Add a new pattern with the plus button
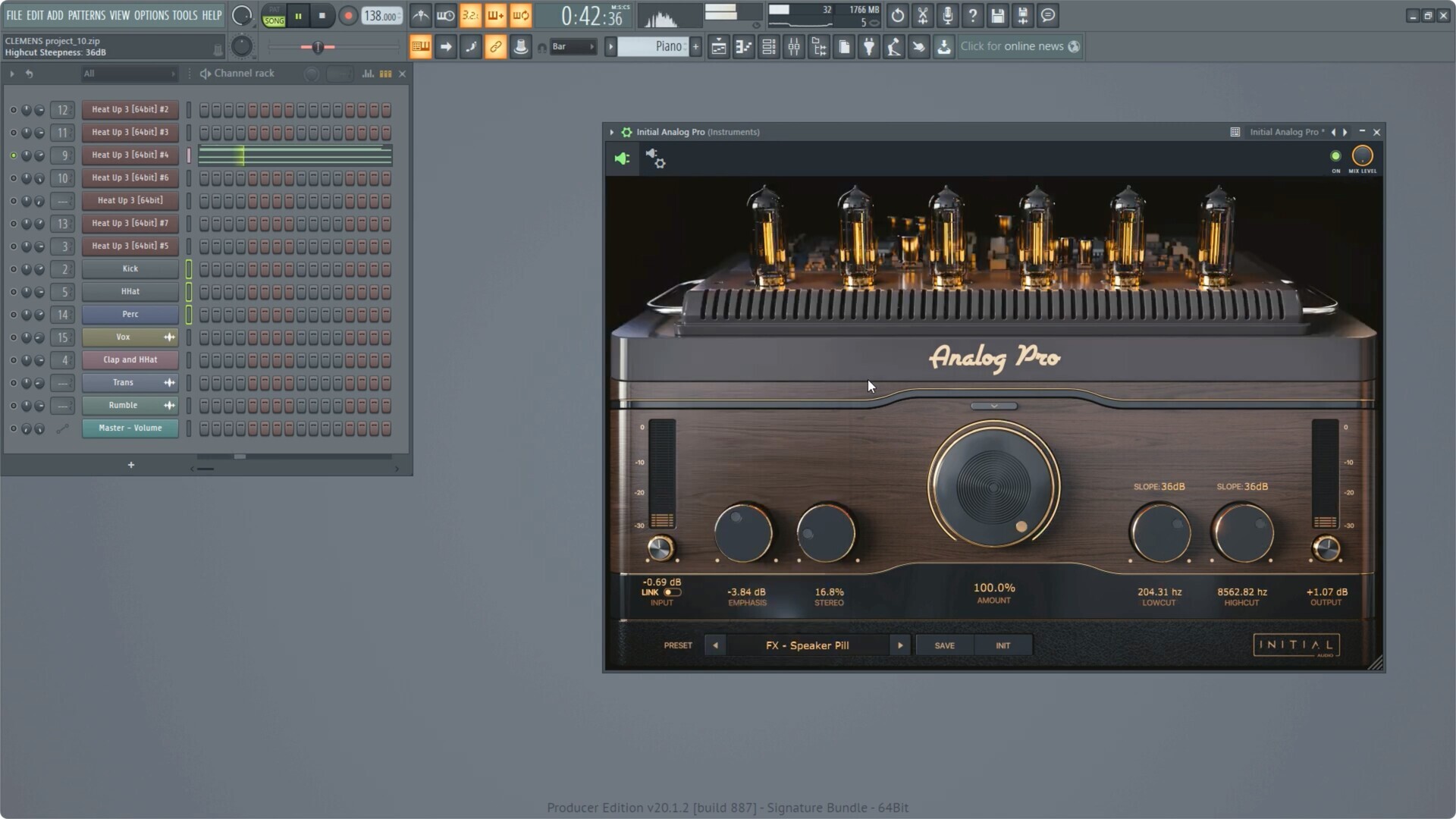The height and width of the screenshot is (819, 1456). click(695, 46)
